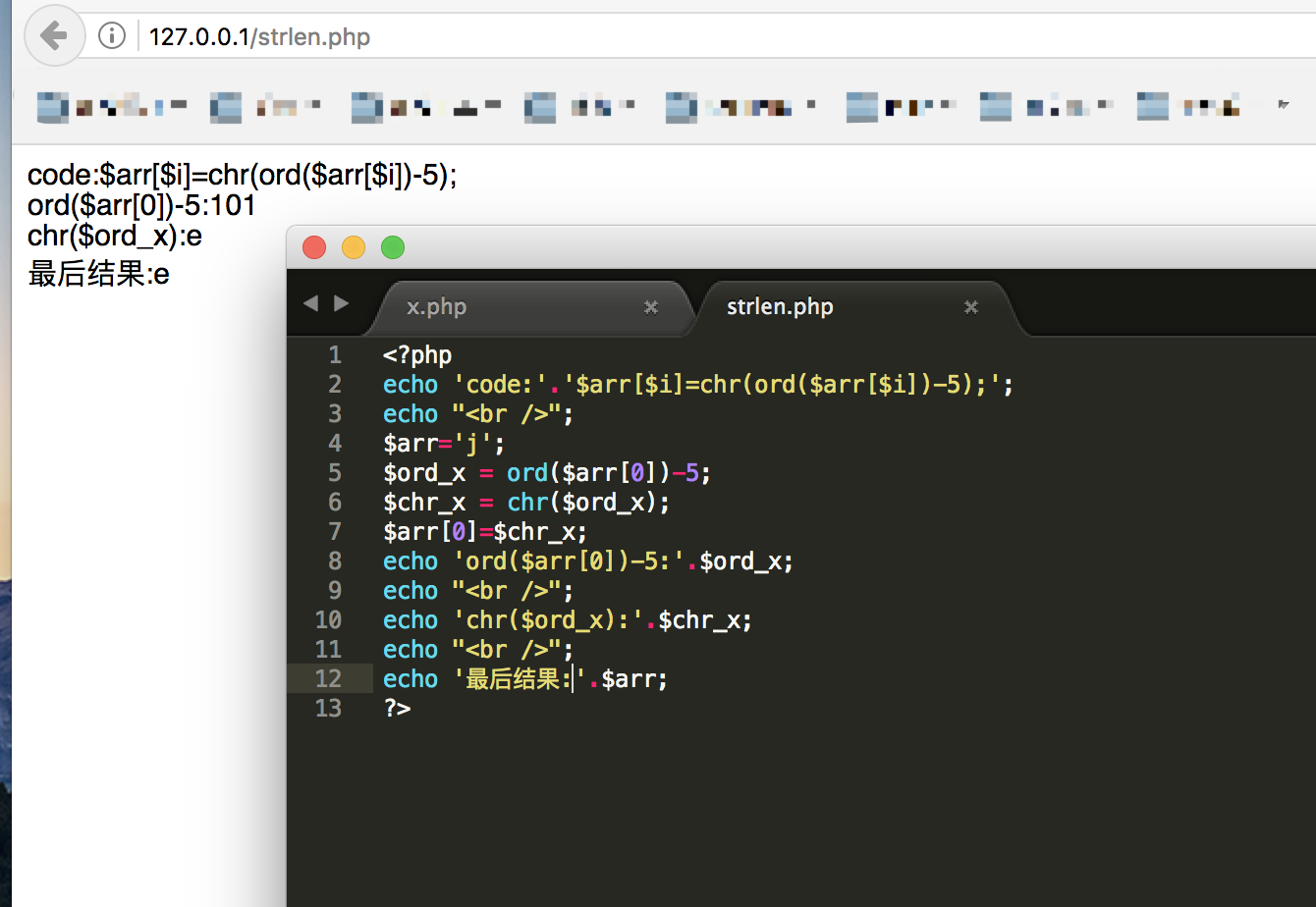Place cursor on $arr[0]=$chr_x; line
Screen dimensions: 1316x907
485,532
